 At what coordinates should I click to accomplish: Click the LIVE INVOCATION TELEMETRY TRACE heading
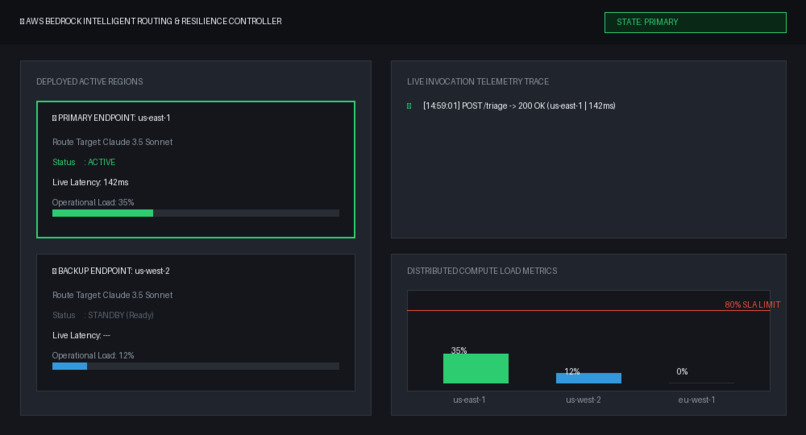click(478, 82)
